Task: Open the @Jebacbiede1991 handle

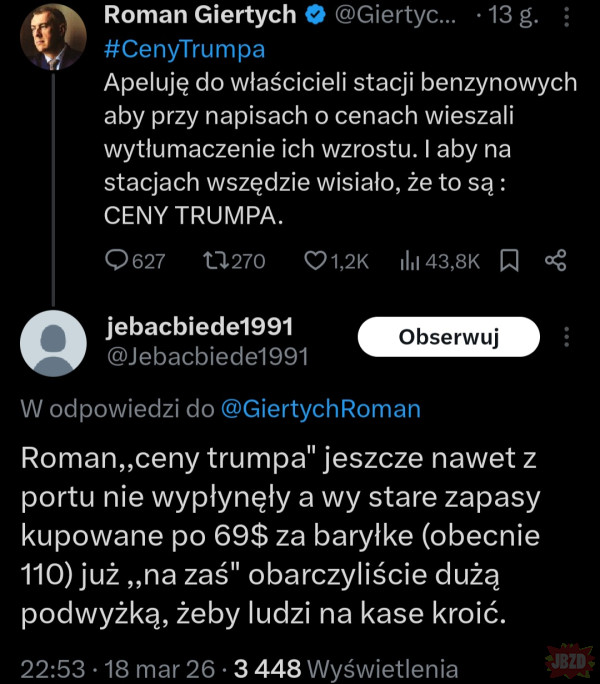Action: point(207,357)
